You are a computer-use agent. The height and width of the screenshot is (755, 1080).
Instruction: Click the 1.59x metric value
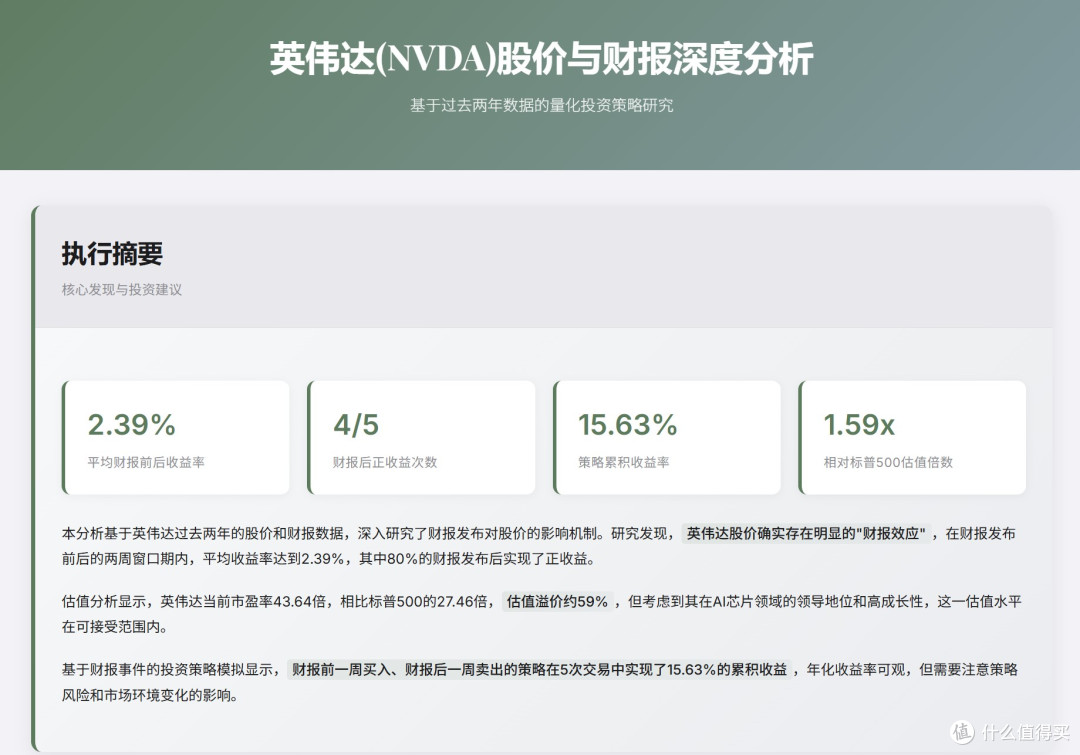click(859, 424)
